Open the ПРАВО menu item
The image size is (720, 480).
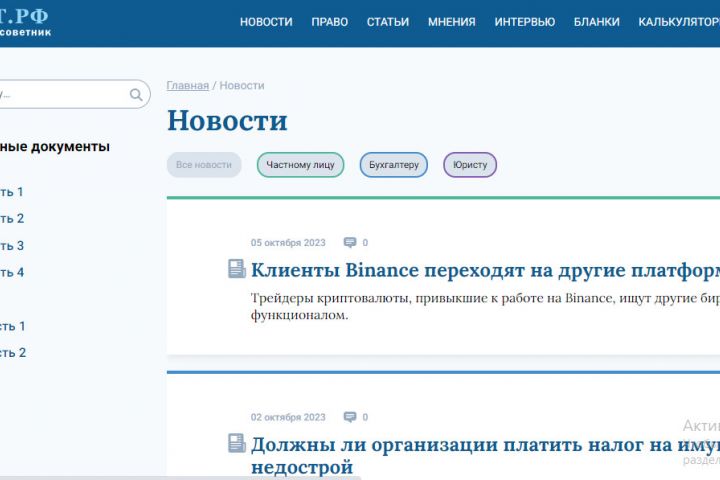click(330, 22)
